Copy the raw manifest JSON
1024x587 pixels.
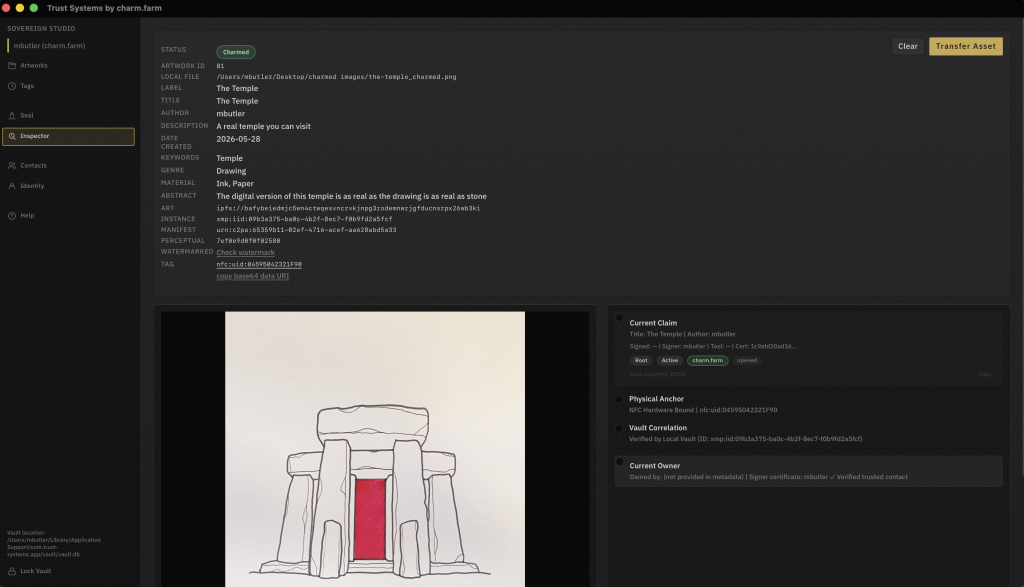tap(984, 374)
